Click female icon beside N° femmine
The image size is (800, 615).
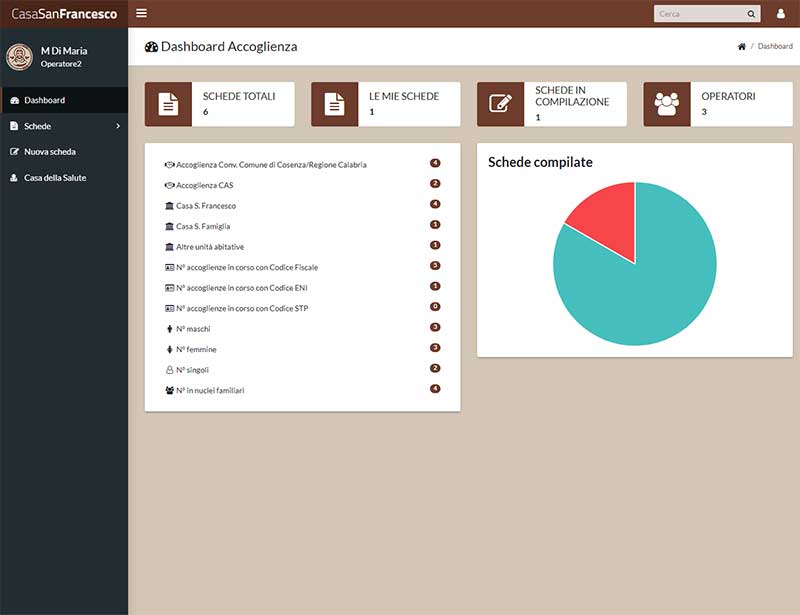pyautogui.click(x=169, y=349)
